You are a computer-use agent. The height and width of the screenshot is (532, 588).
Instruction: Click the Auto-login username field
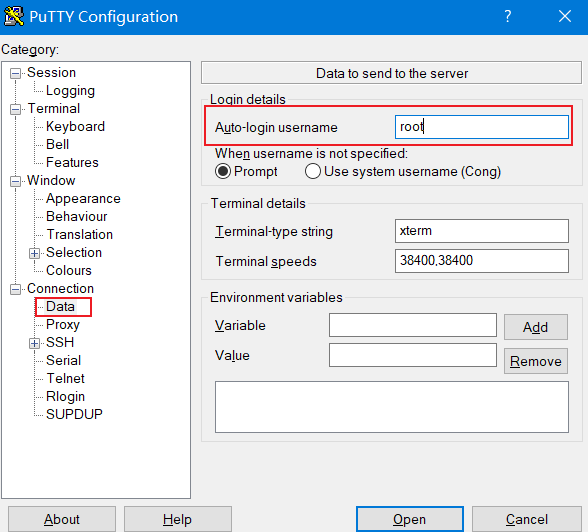pyautogui.click(x=482, y=127)
